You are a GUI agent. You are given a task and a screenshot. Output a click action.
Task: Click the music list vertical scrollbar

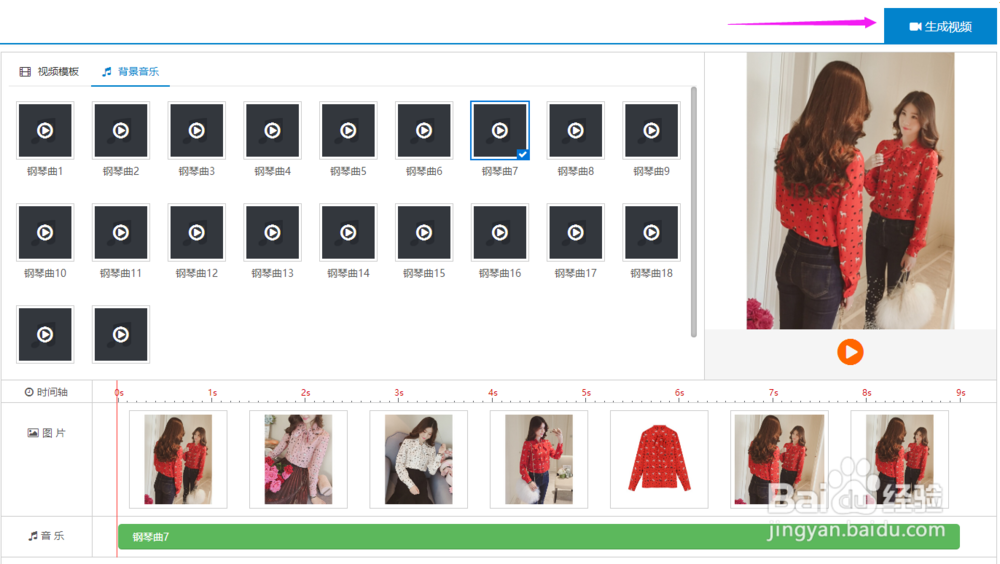click(694, 212)
